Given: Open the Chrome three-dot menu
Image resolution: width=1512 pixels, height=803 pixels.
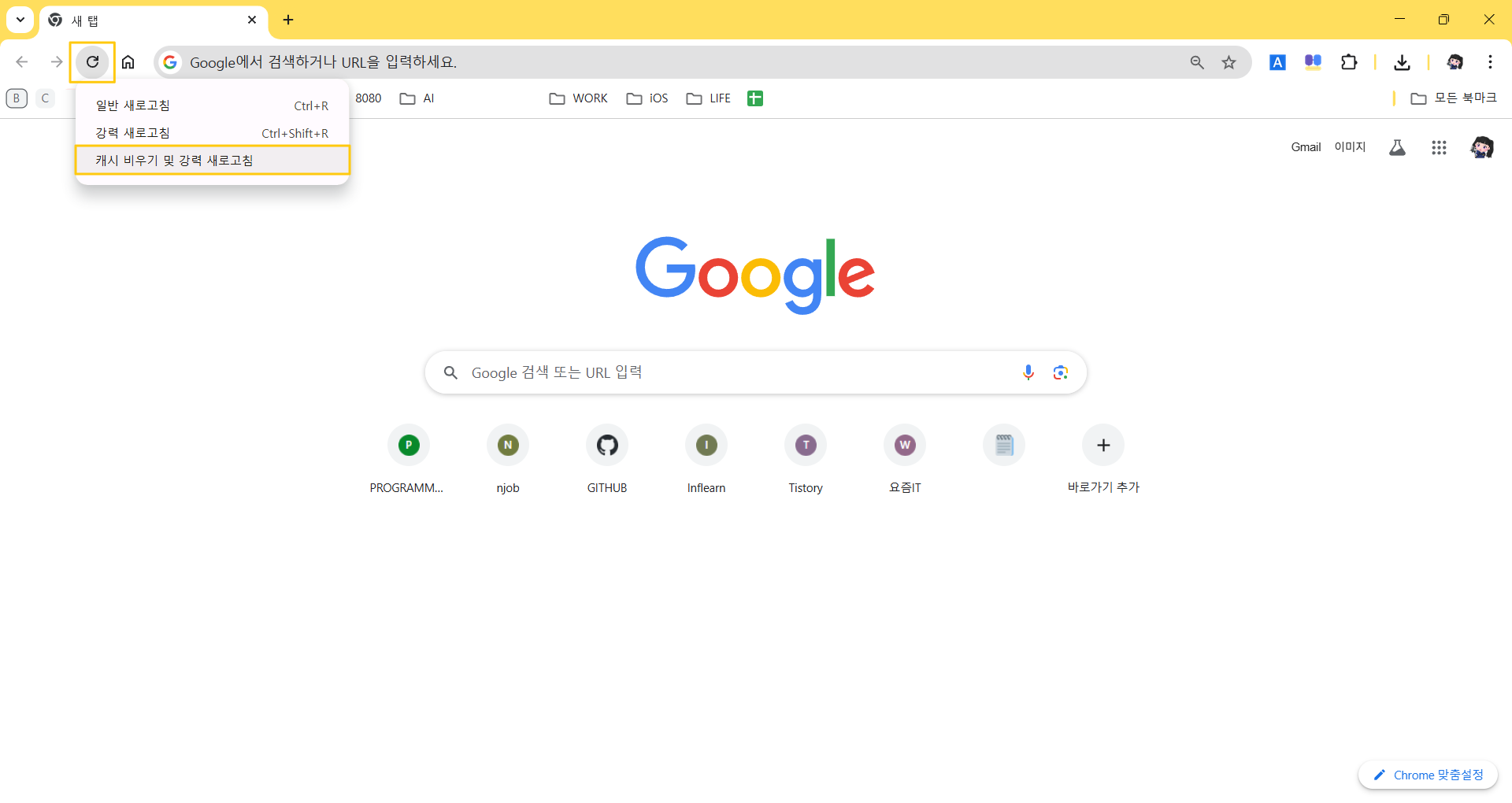Looking at the screenshot, I should click(1490, 62).
